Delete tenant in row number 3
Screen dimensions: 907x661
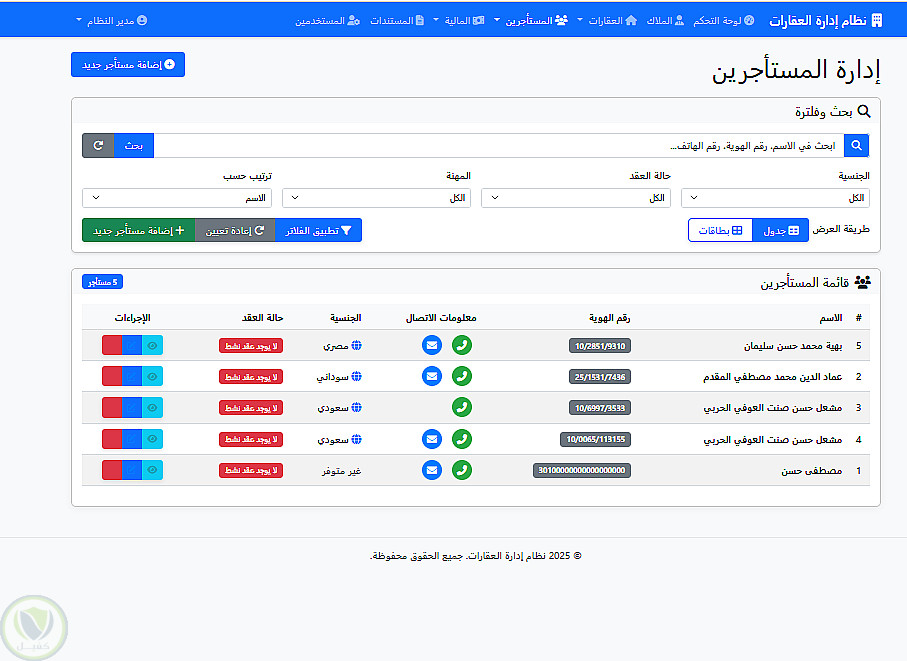tap(112, 408)
